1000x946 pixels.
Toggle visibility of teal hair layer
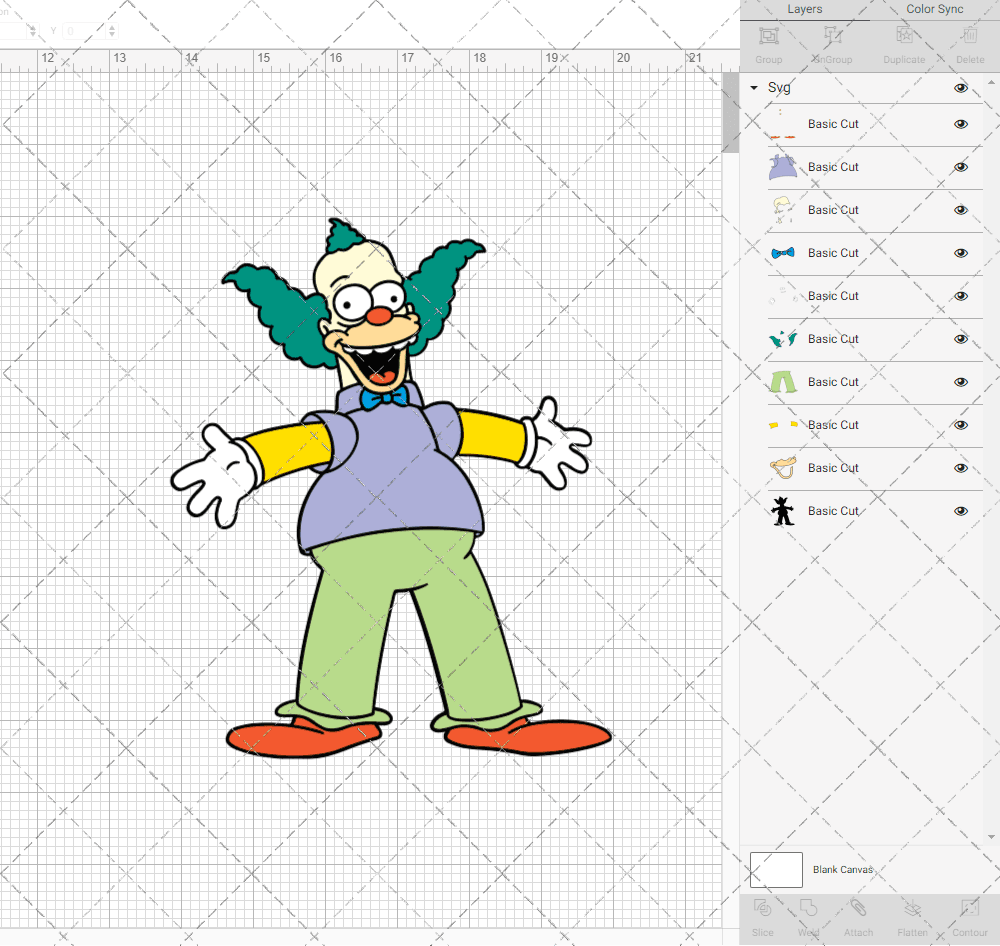pyautogui.click(x=960, y=339)
